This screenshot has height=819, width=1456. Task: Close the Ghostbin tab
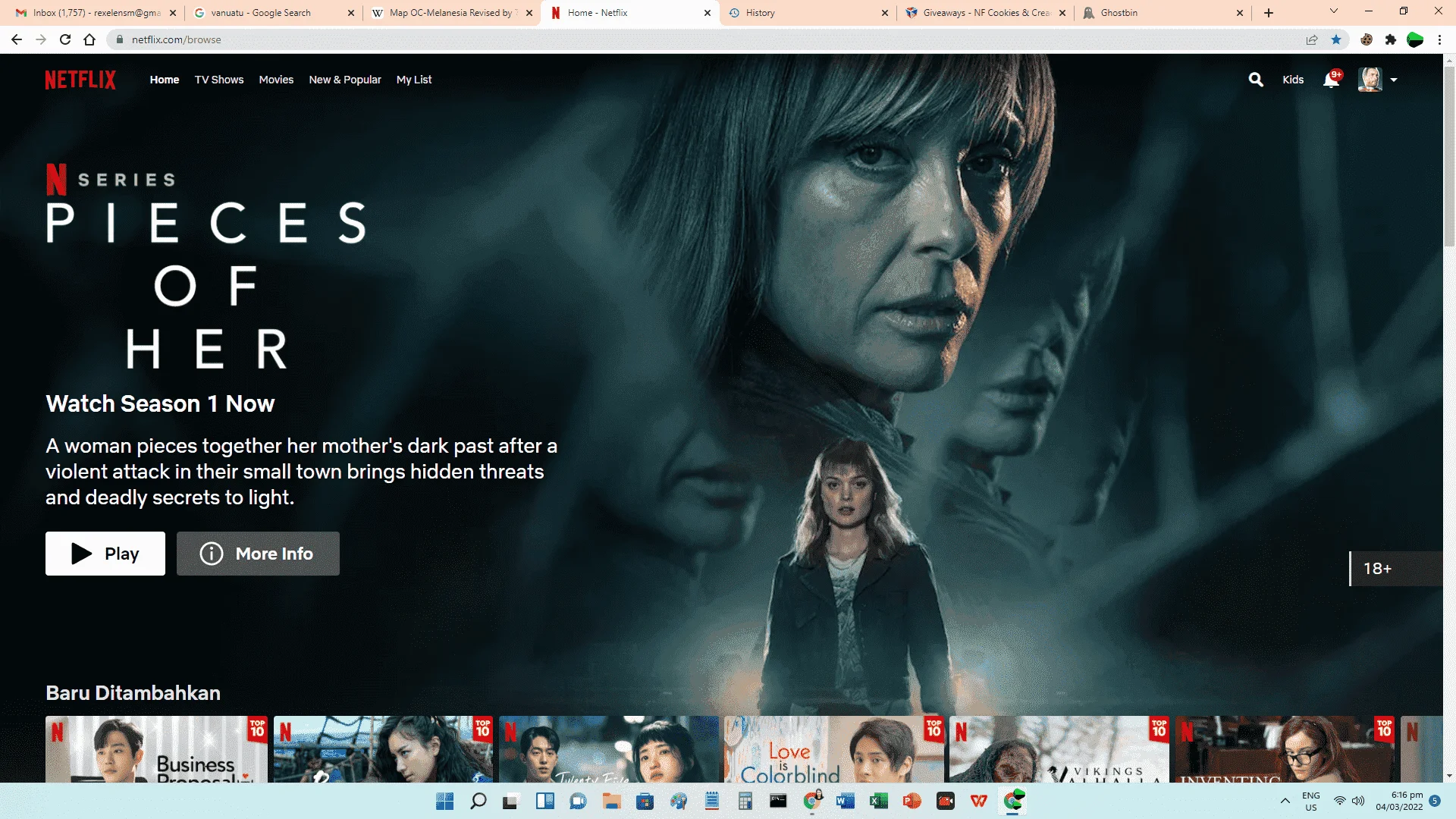pos(1240,13)
